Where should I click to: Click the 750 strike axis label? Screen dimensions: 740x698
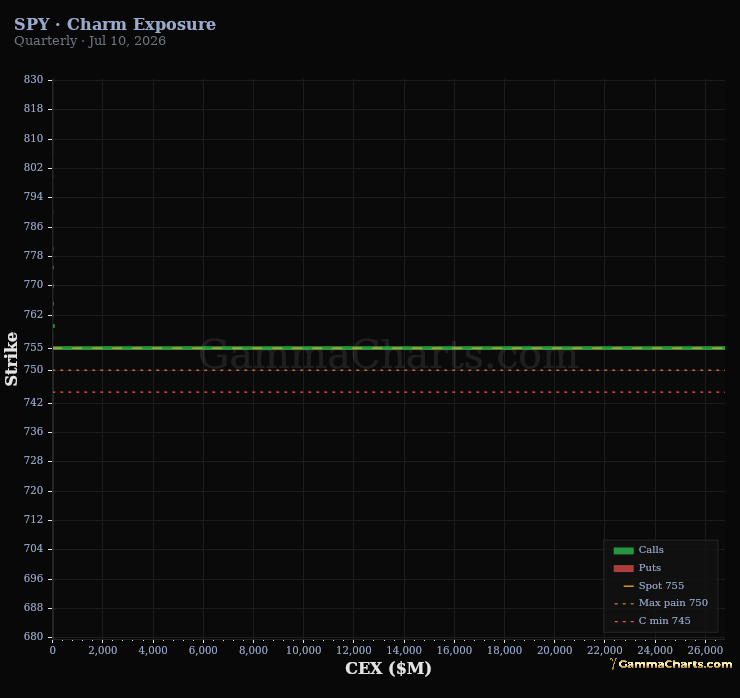(33, 370)
